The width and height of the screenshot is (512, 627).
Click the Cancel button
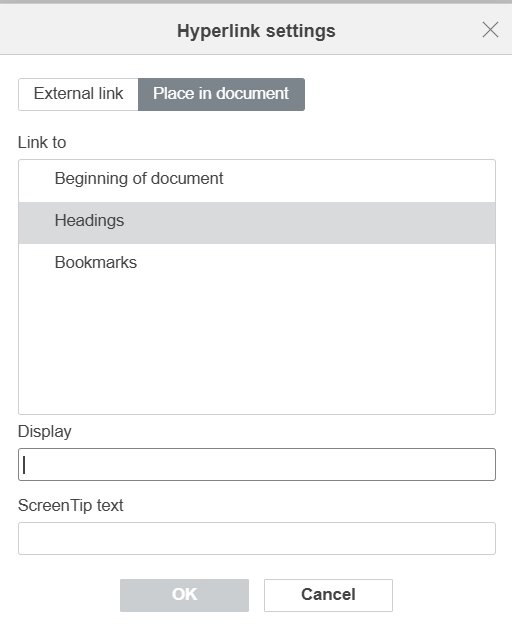pos(328,595)
